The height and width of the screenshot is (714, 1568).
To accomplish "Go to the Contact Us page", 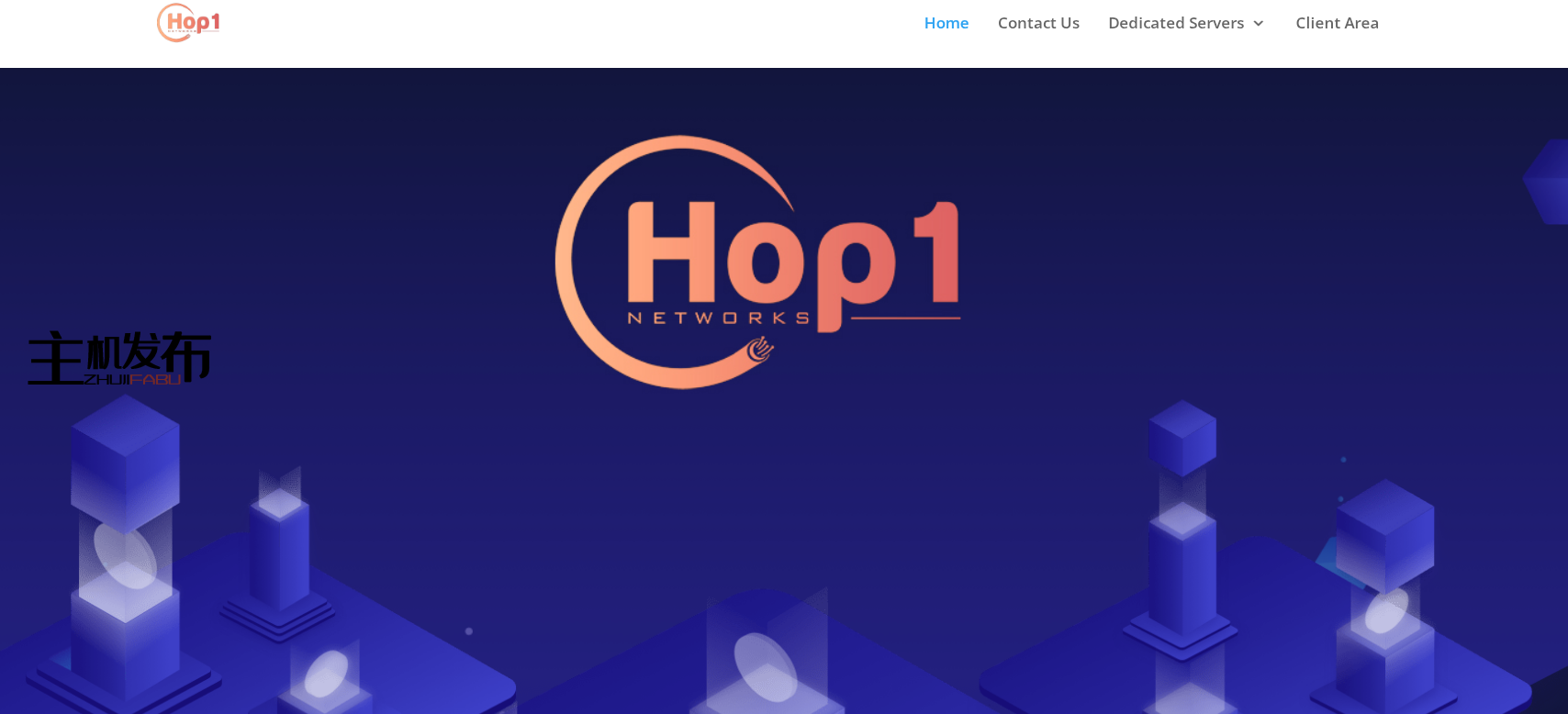I will click(1038, 23).
